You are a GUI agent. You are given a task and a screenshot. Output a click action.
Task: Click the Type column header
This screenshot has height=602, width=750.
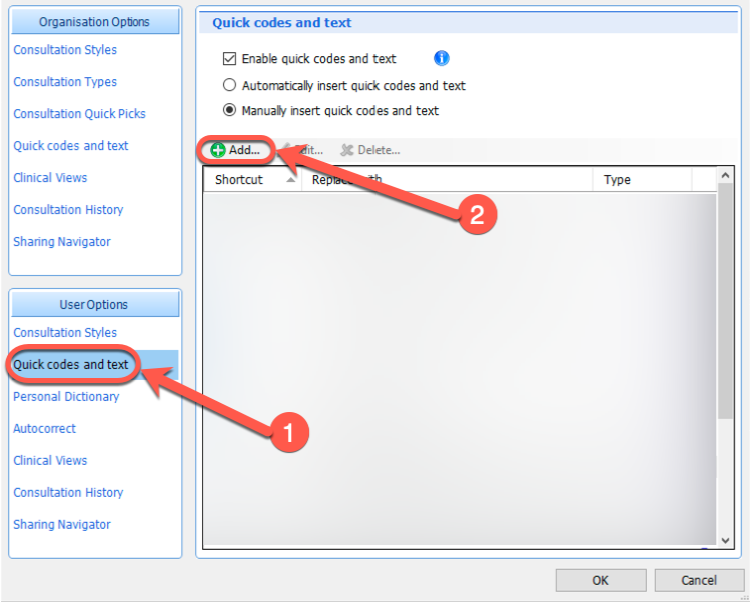point(642,180)
